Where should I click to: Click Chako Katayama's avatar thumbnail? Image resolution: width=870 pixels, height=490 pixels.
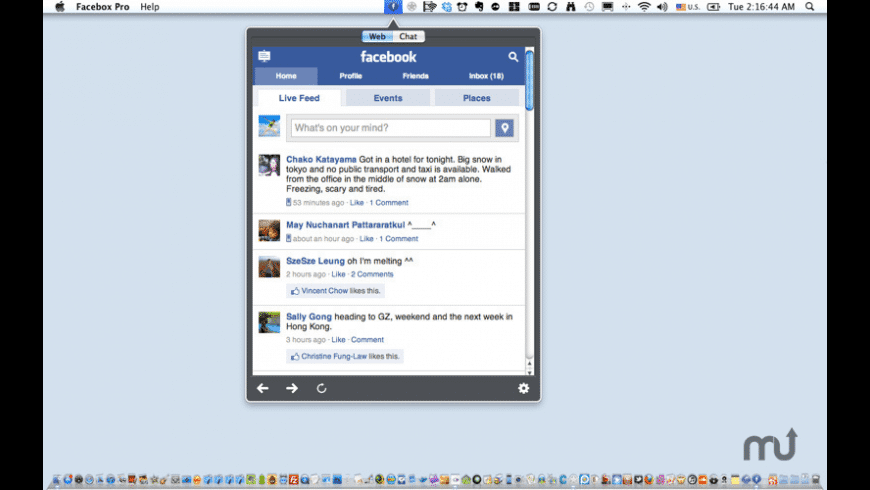[x=269, y=165]
